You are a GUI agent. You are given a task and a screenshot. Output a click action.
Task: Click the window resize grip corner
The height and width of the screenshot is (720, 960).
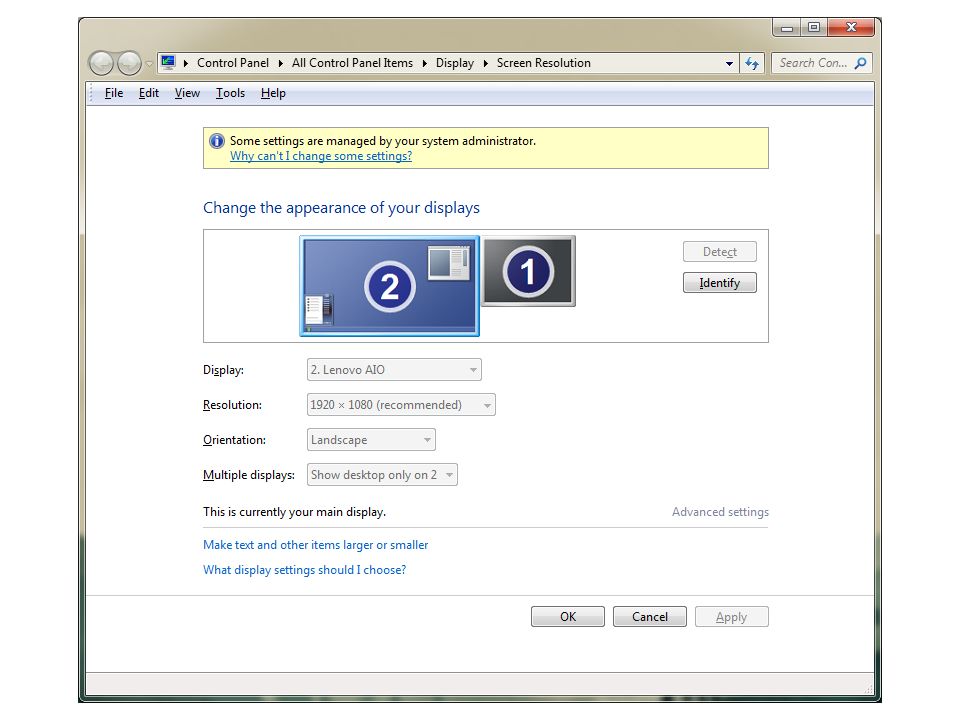click(x=868, y=689)
